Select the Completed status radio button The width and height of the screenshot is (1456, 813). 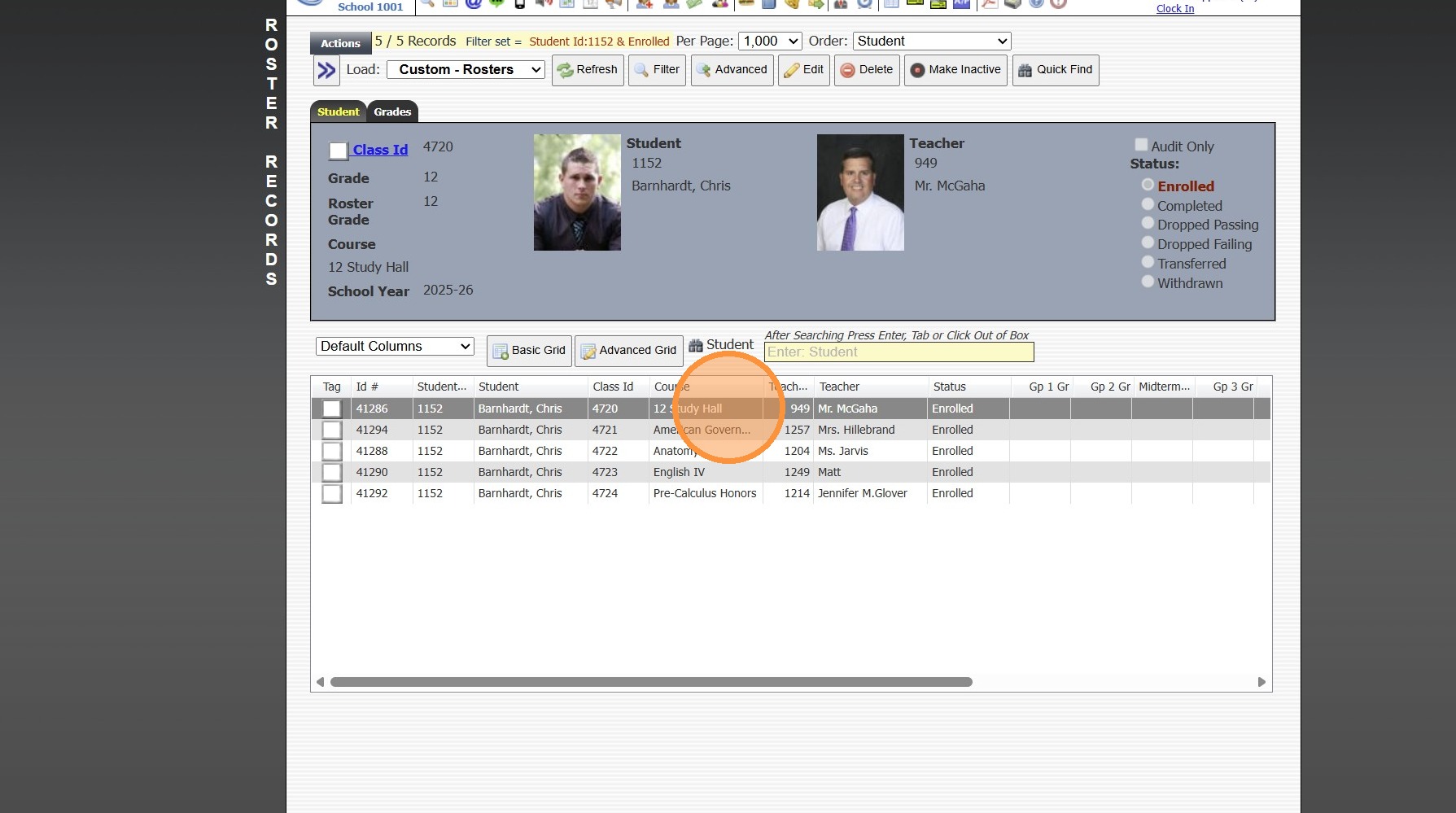point(1148,204)
